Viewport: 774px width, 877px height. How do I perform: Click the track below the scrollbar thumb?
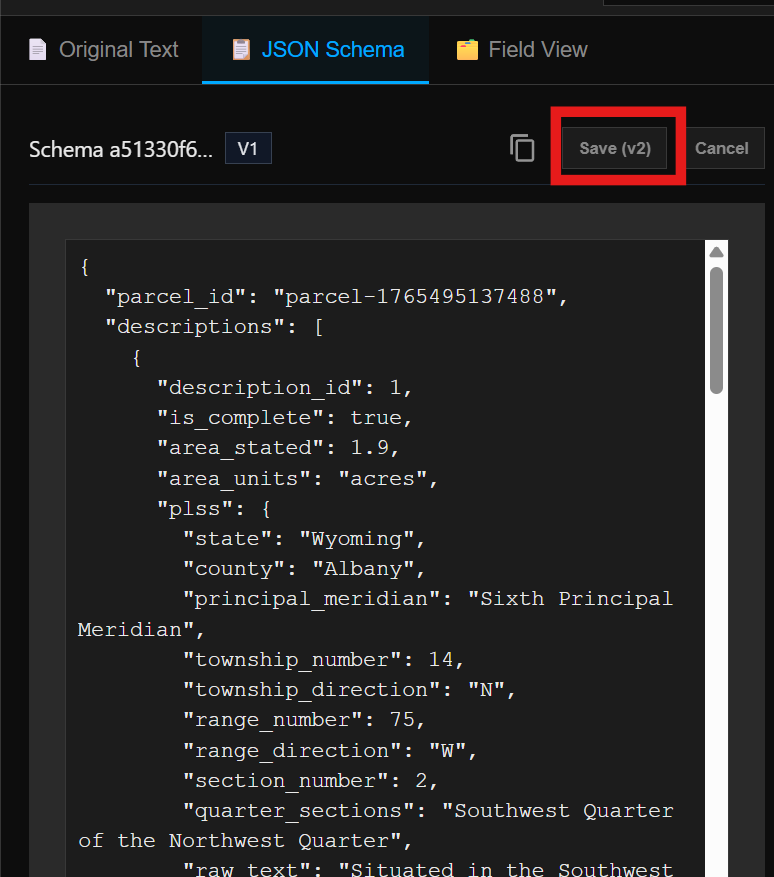click(x=715, y=600)
